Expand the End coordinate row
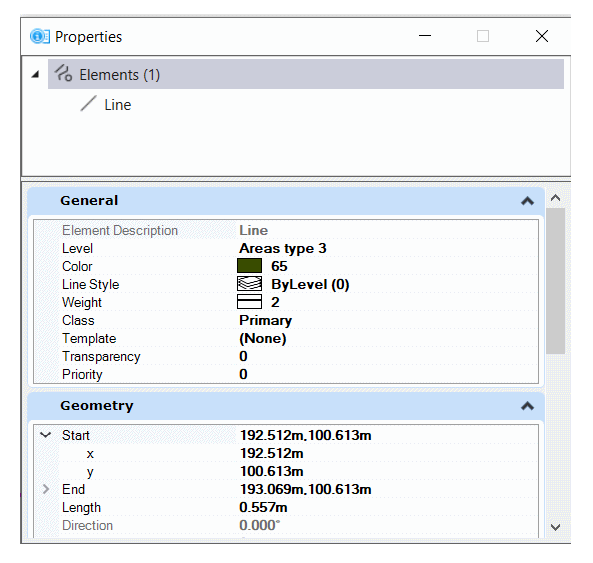The height and width of the screenshot is (563, 593). pyautogui.click(x=46, y=489)
